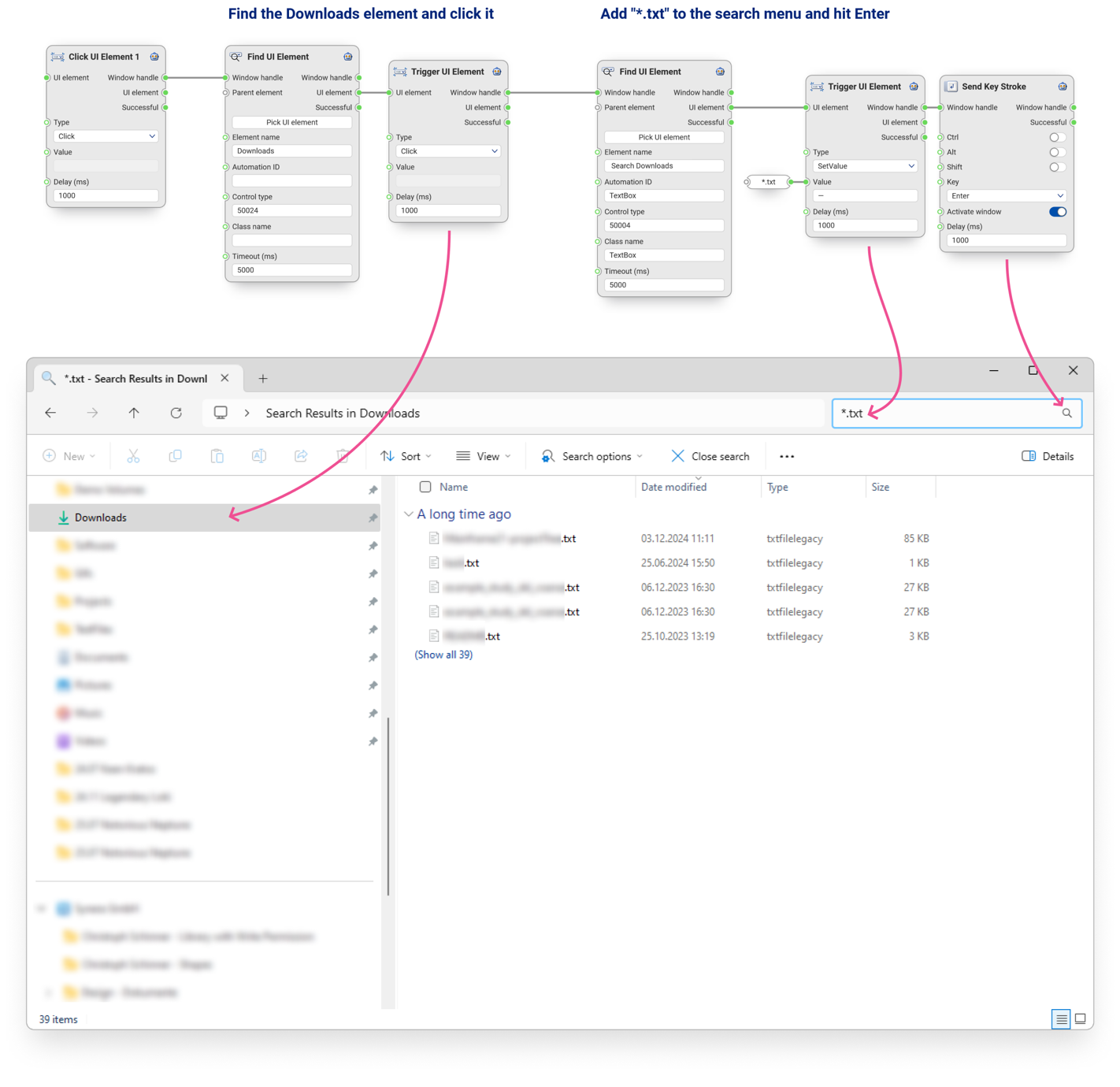Open the New dropdown in toolbar
The width and height of the screenshot is (1120, 1087).
(x=69, y=456)
